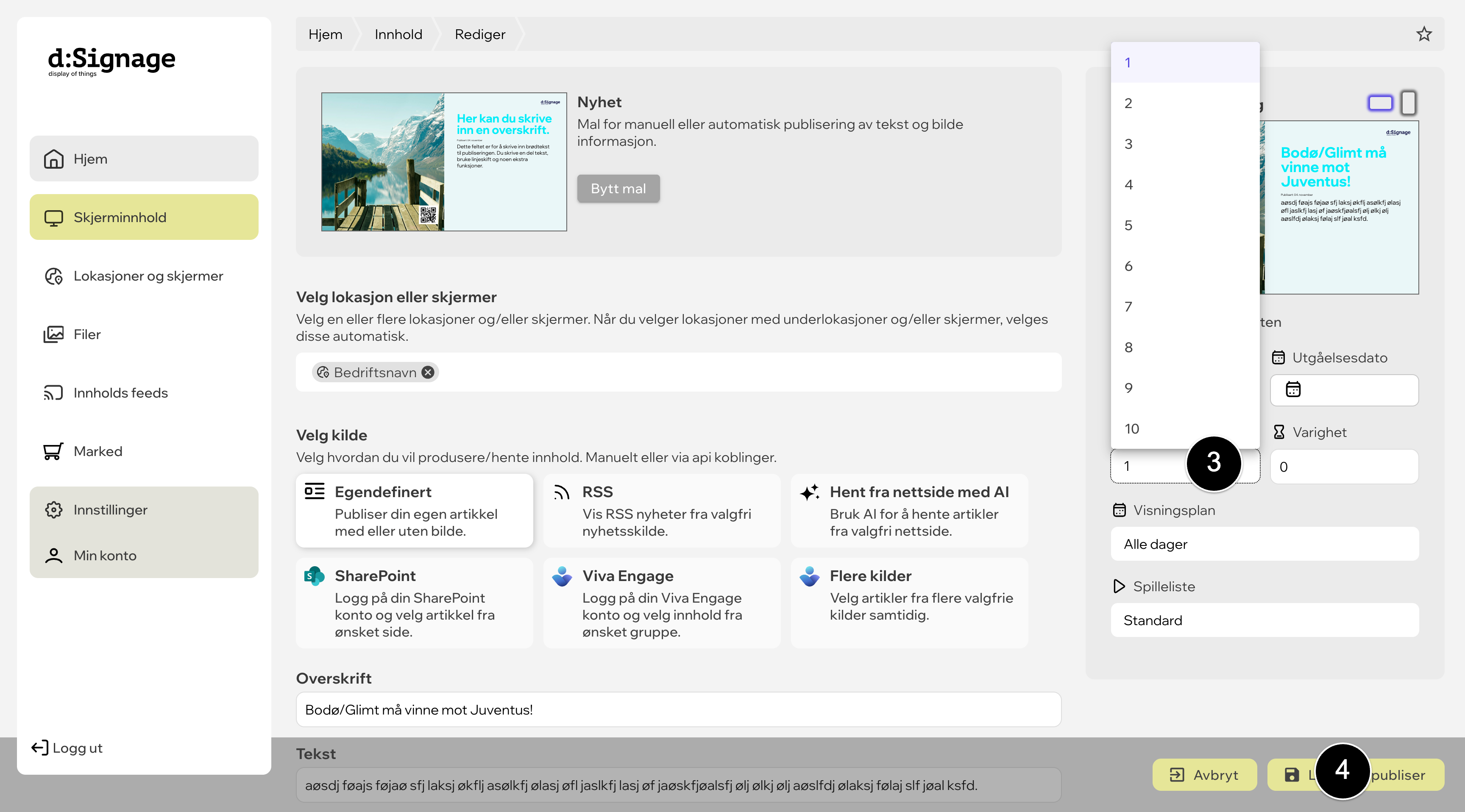Go to Hjem breadcrumb
The image size is (1465, 812).
tap(325, 34)
